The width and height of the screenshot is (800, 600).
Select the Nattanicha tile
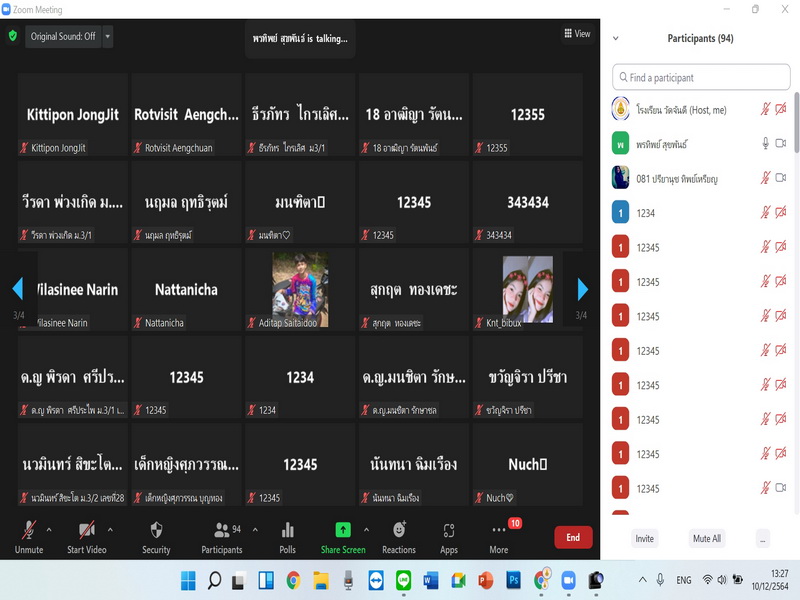point(186,289)
